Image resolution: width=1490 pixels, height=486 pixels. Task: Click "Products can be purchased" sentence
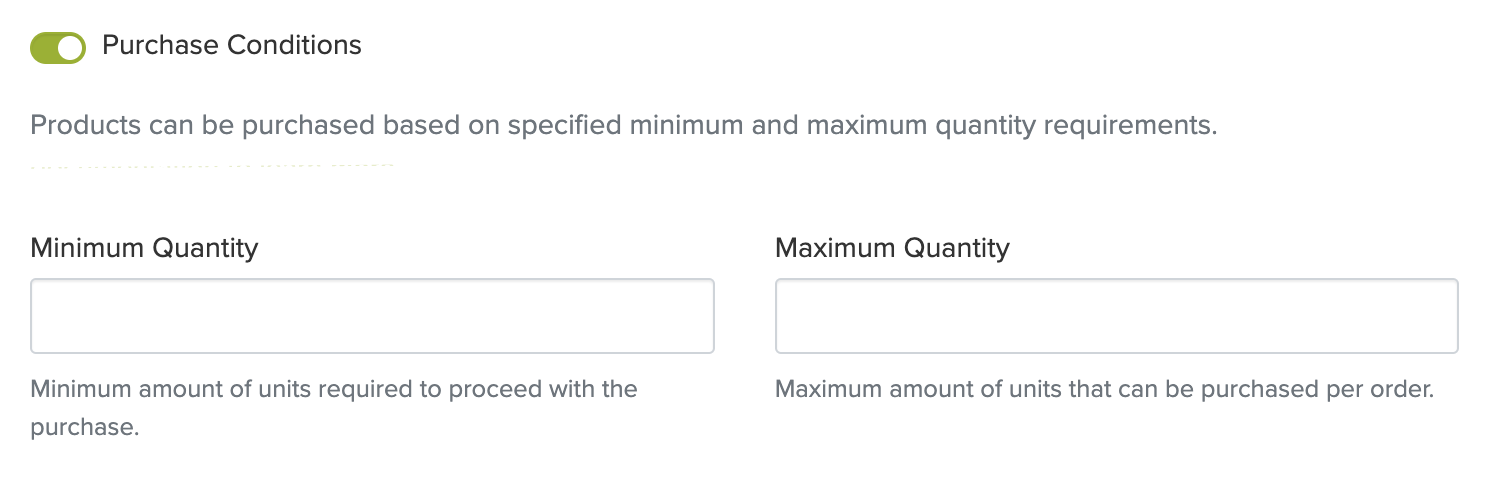point(623,127)
